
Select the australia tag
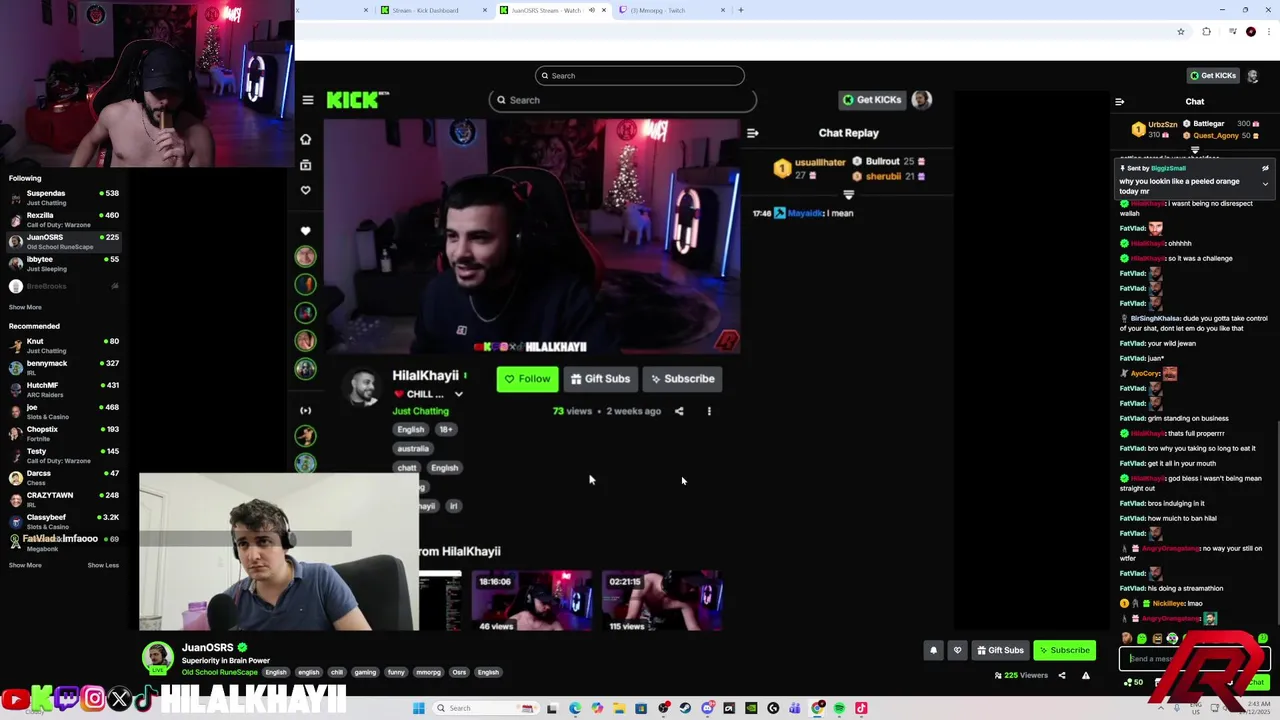tap(413, 449)
